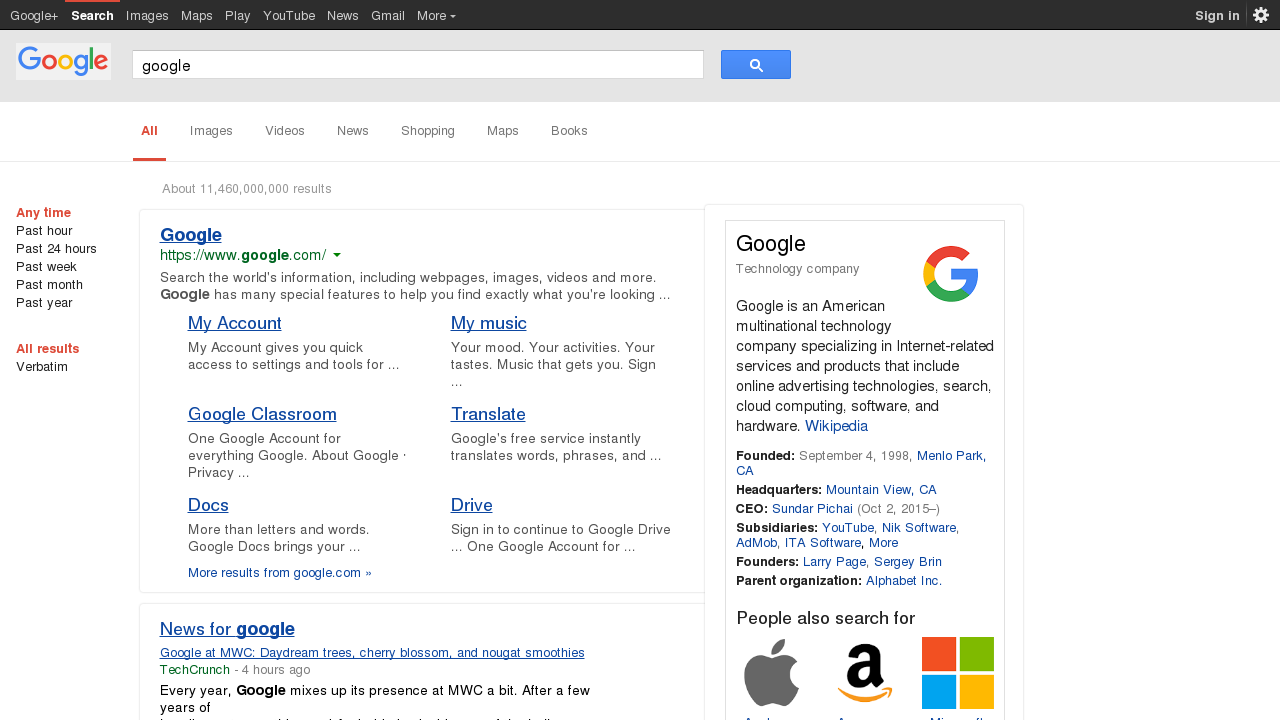Select the All results tab
The width and height of the screenshot is (1280, 720).
[149, 131]
